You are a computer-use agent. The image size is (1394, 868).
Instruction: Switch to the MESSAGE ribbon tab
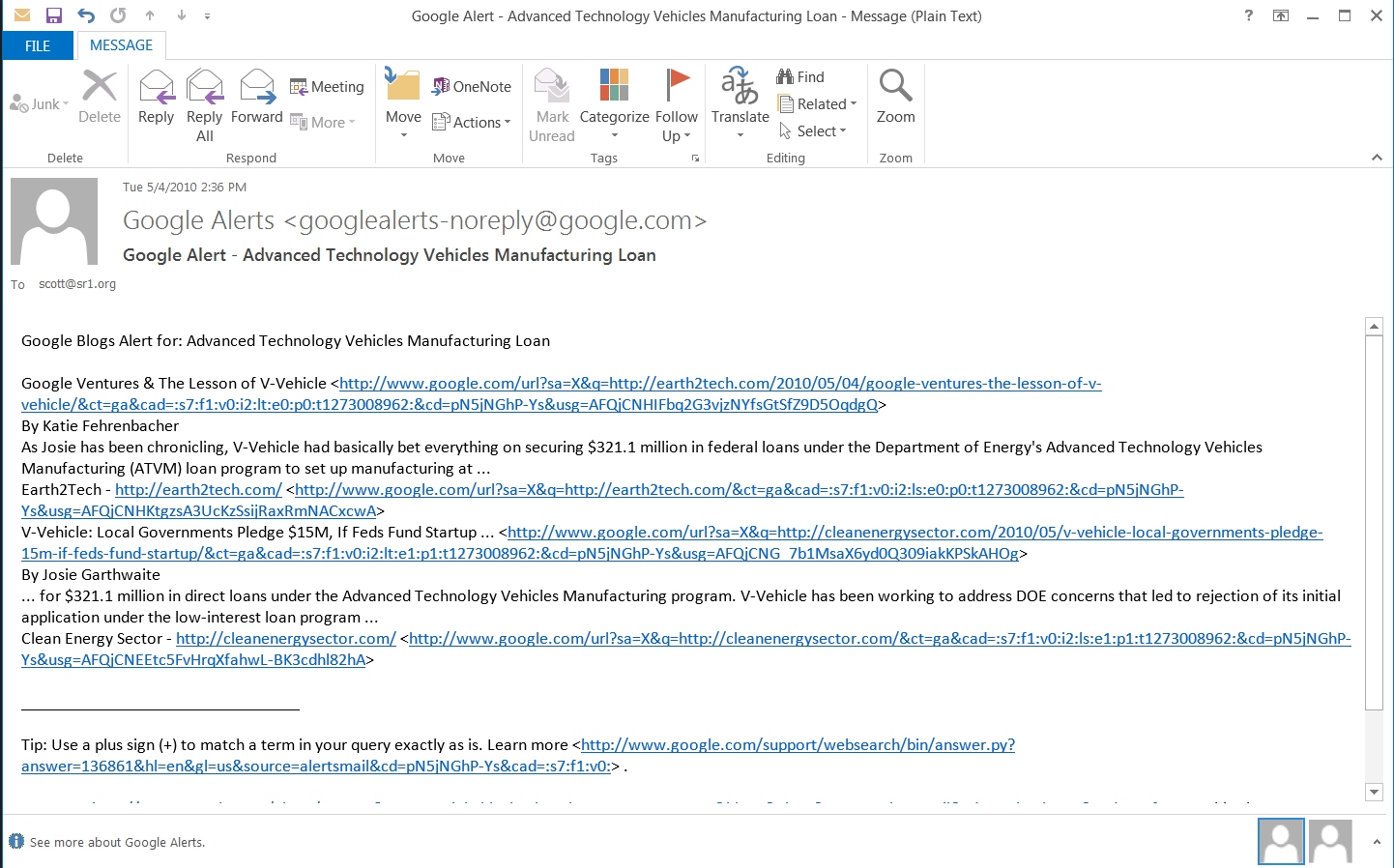121,45
